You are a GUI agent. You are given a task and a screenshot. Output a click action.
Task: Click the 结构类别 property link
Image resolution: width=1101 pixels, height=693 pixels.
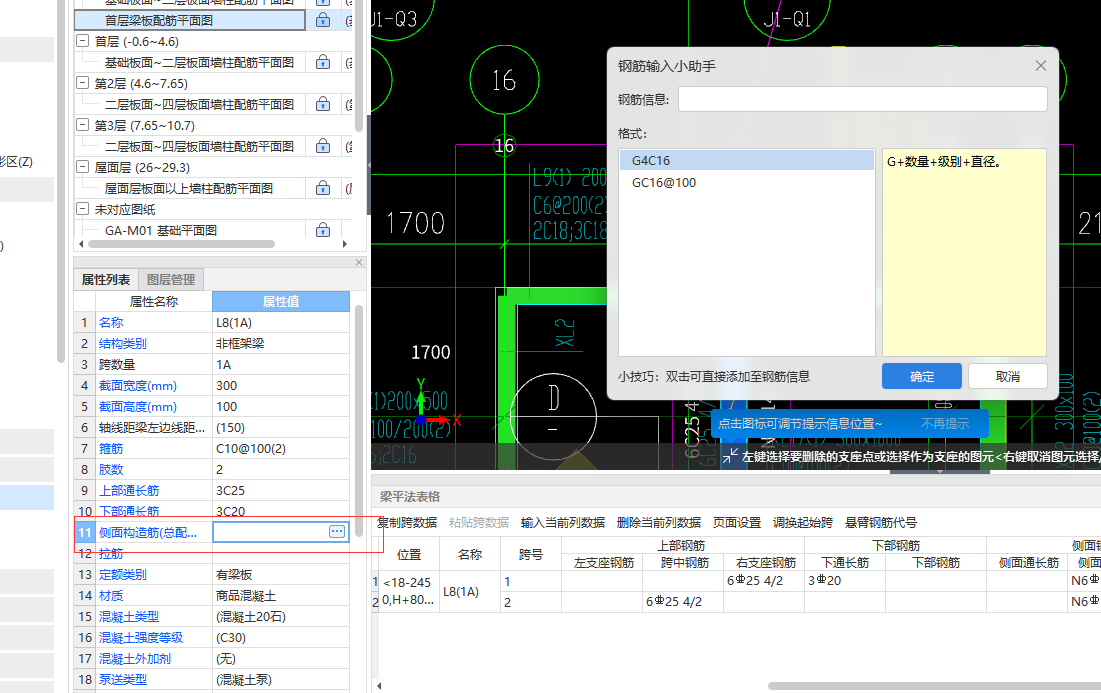coord(123,343)
